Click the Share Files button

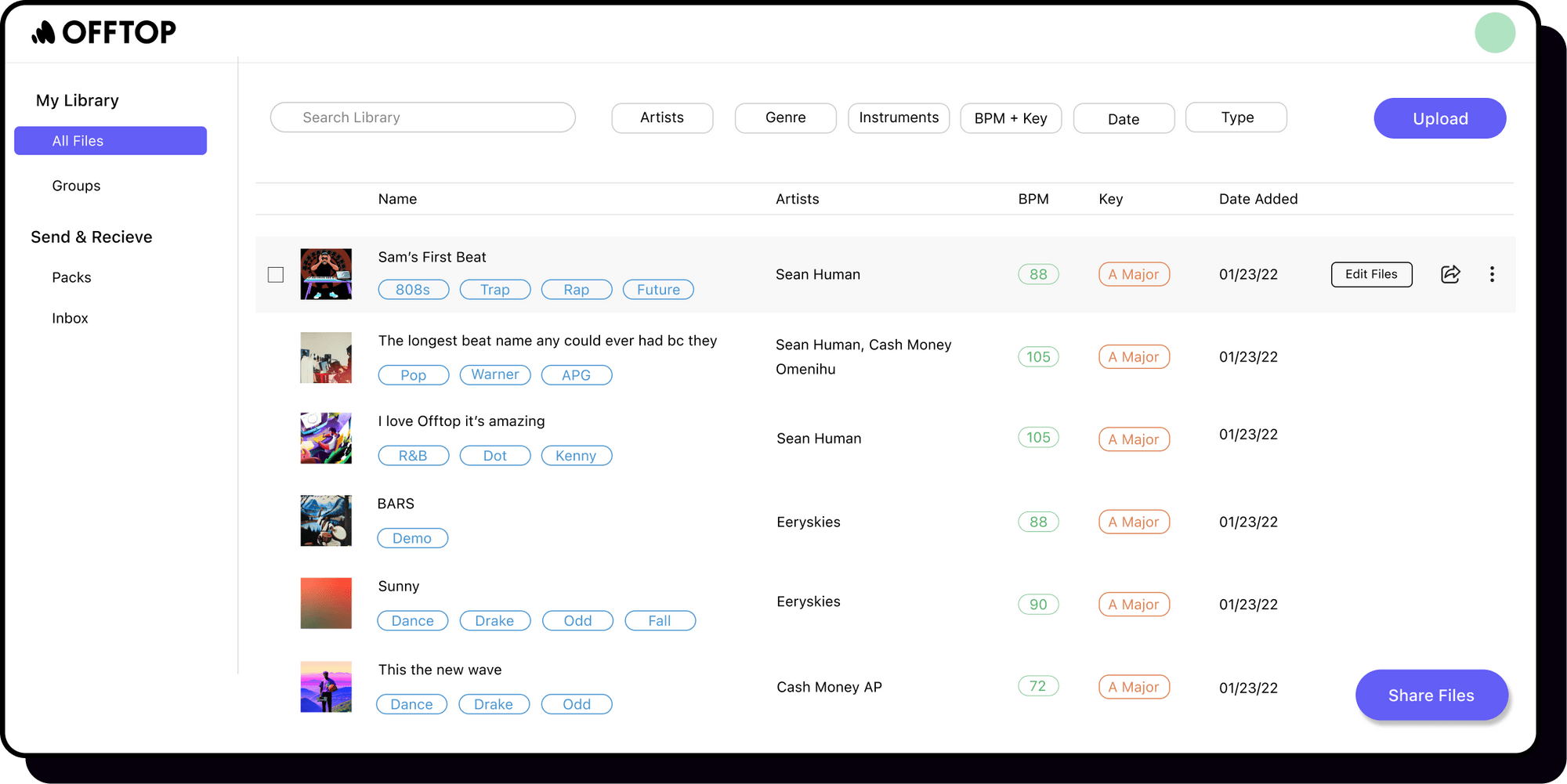1431,695
